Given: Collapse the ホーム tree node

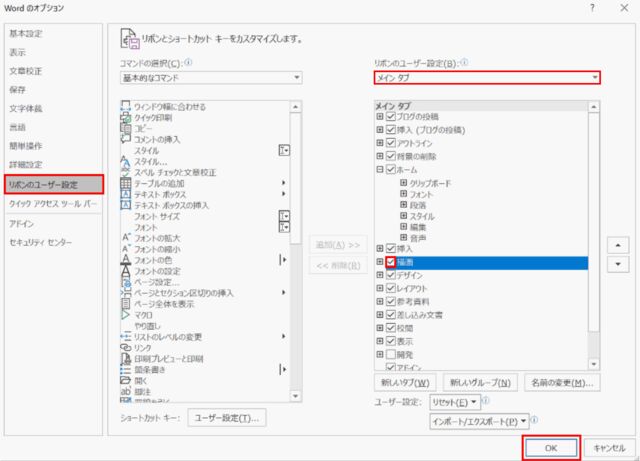Looking at the screenshot, I should point(380,169).
